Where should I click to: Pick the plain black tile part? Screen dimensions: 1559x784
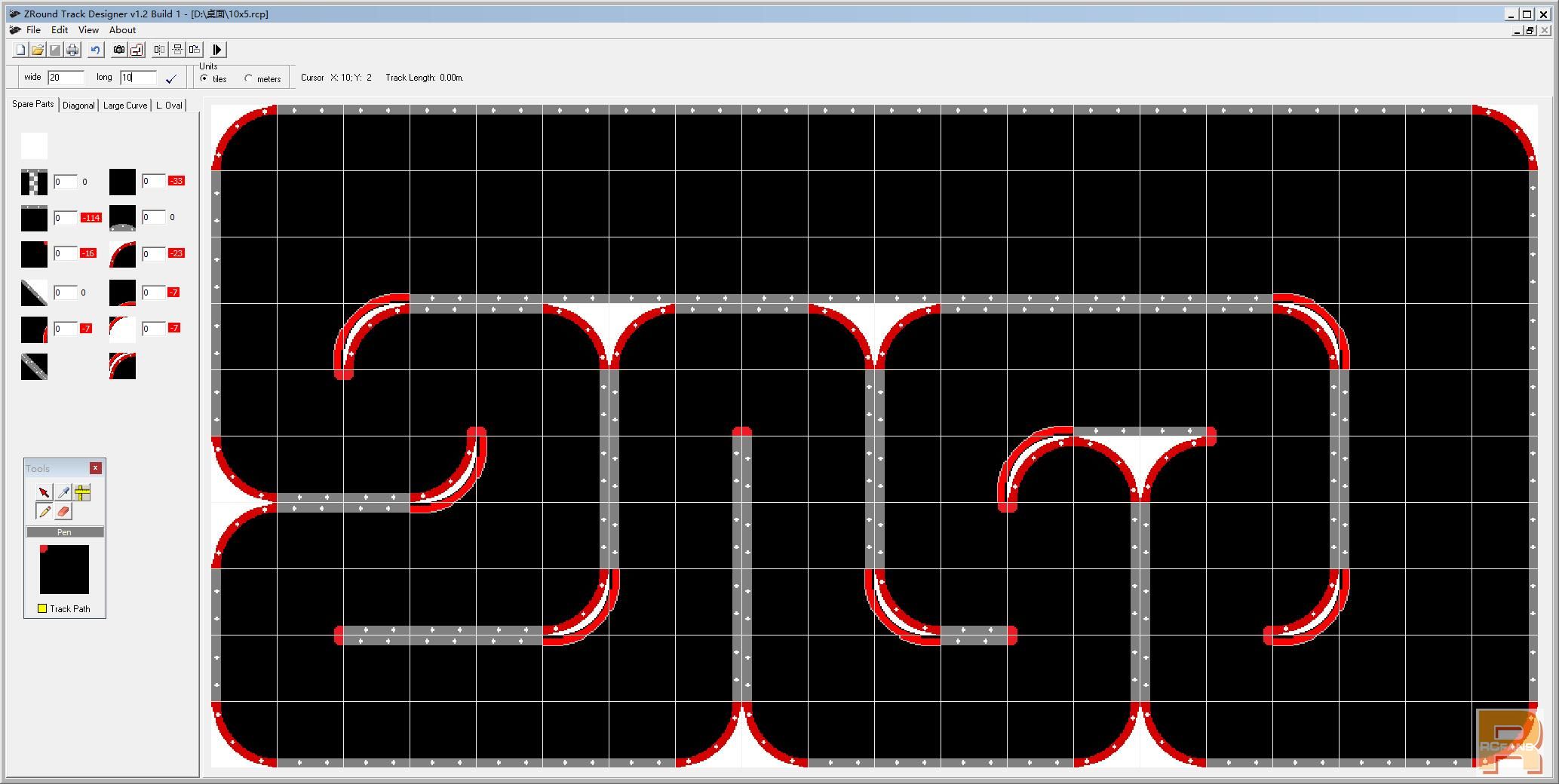click(x=122, y=182)
